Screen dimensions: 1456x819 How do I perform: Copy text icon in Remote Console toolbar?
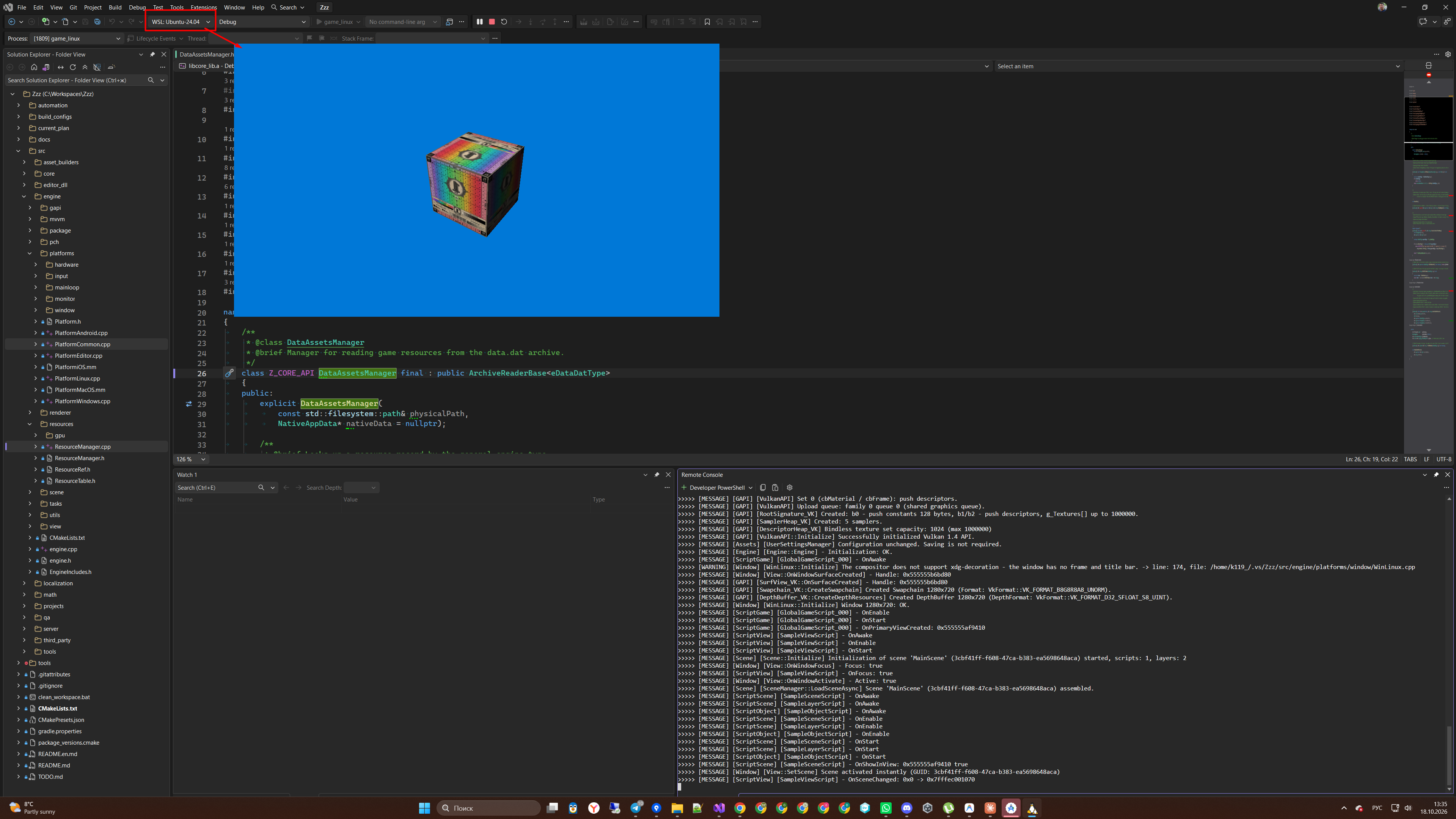(762, 487)
